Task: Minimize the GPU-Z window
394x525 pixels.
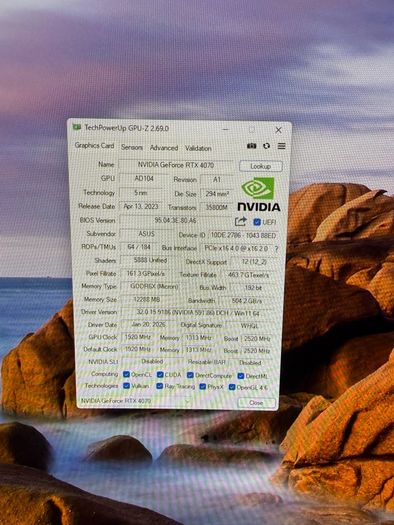Action: (x=226, y=129)
